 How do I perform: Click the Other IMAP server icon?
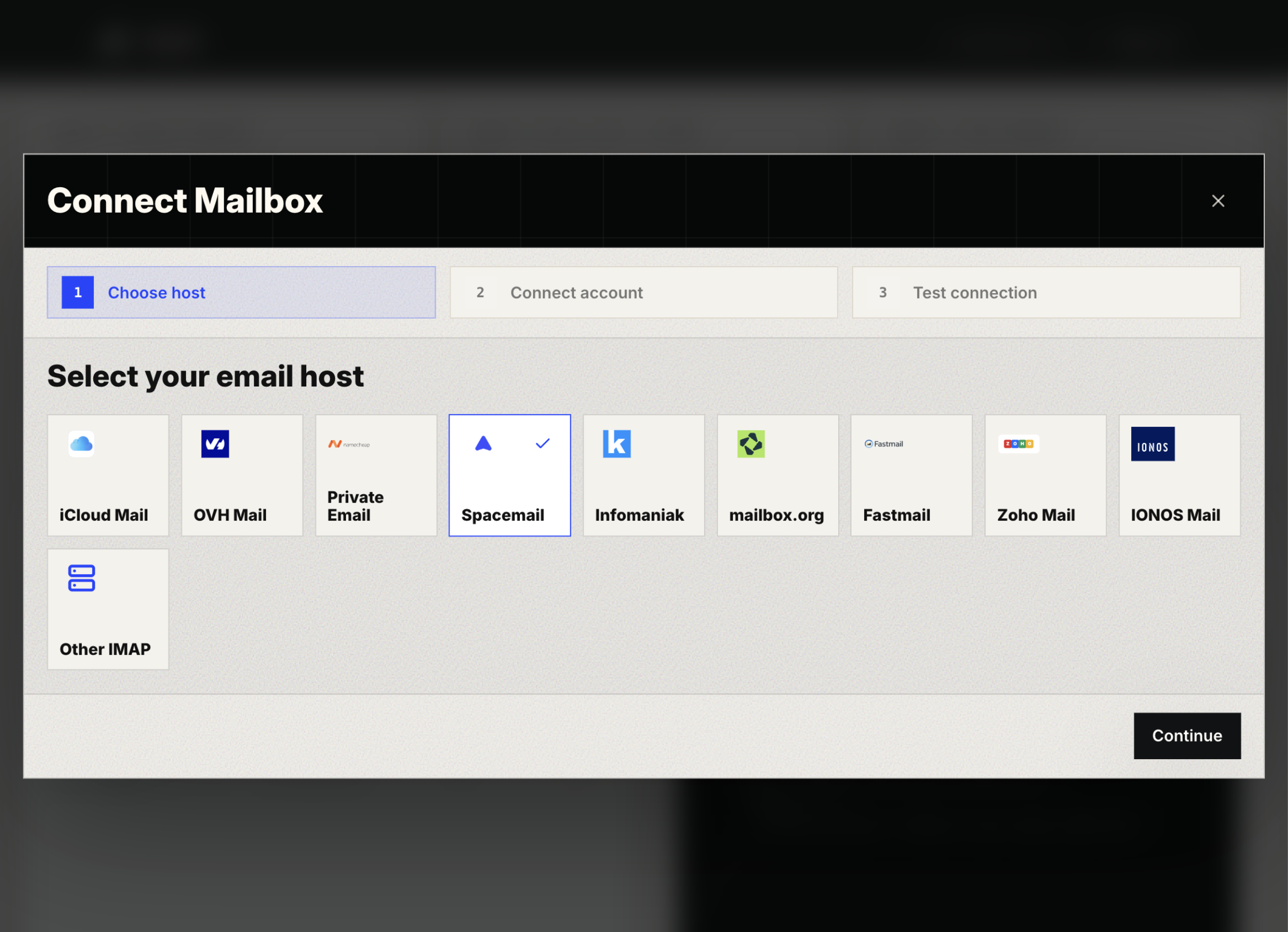81,578
